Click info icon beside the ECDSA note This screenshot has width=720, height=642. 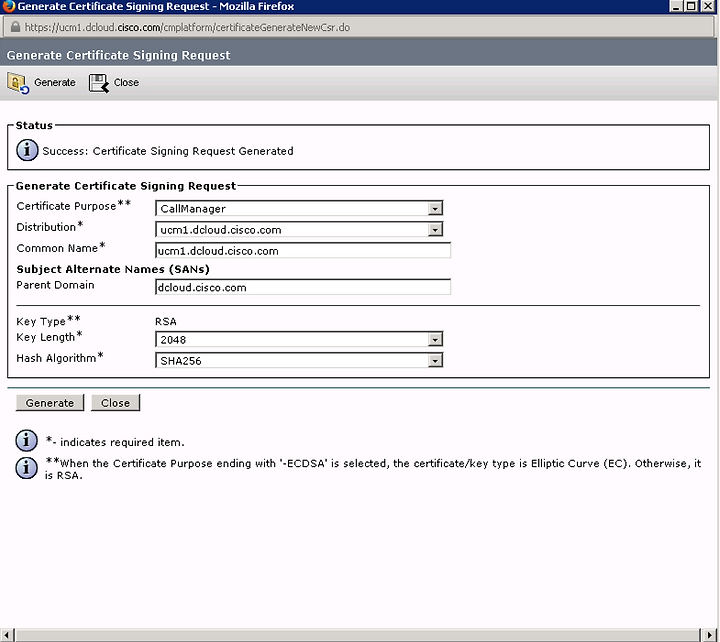click(27, 468)
